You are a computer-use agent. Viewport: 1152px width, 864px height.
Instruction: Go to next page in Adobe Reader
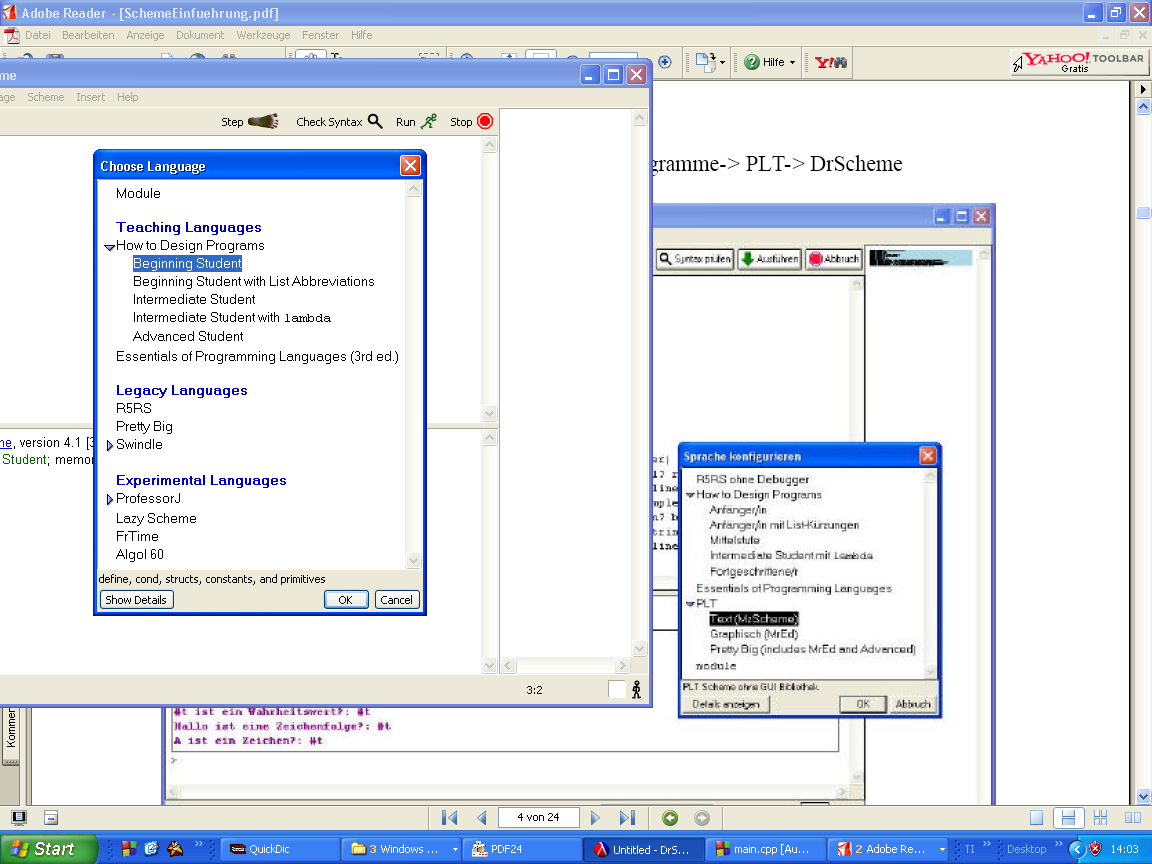[x=595, y=818]
